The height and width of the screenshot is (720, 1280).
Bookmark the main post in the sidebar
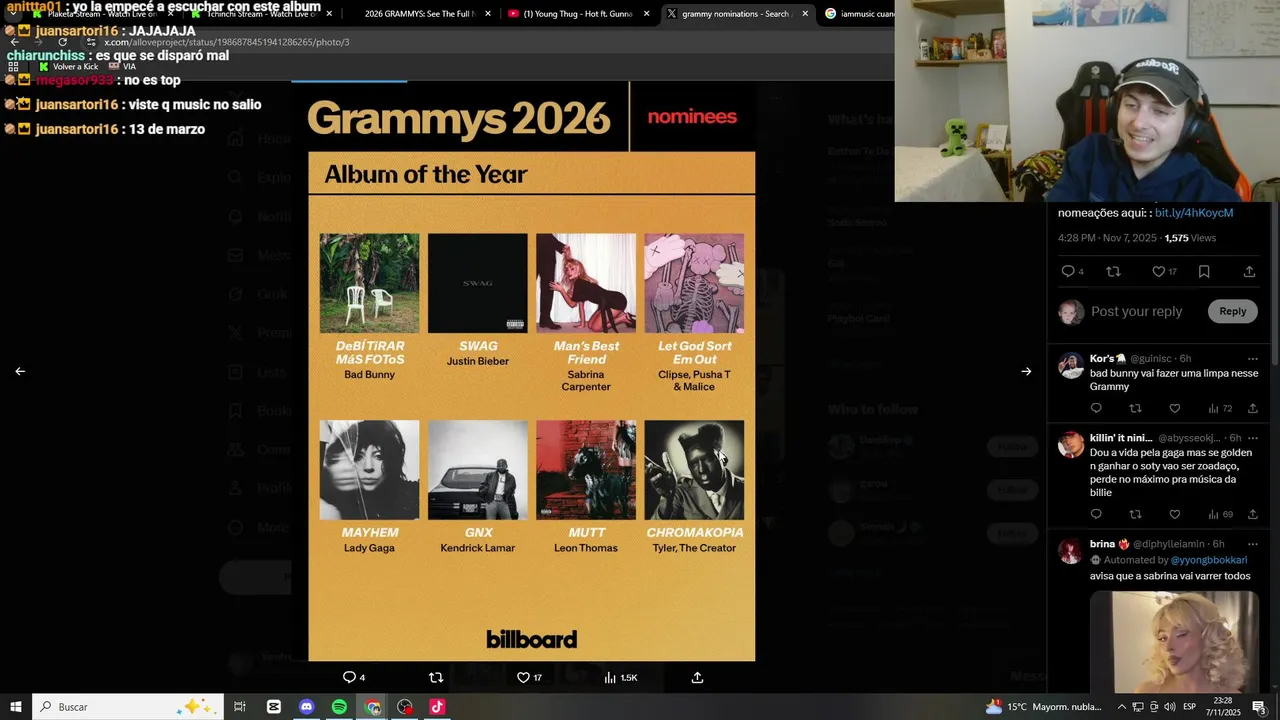pos(1204,271)
